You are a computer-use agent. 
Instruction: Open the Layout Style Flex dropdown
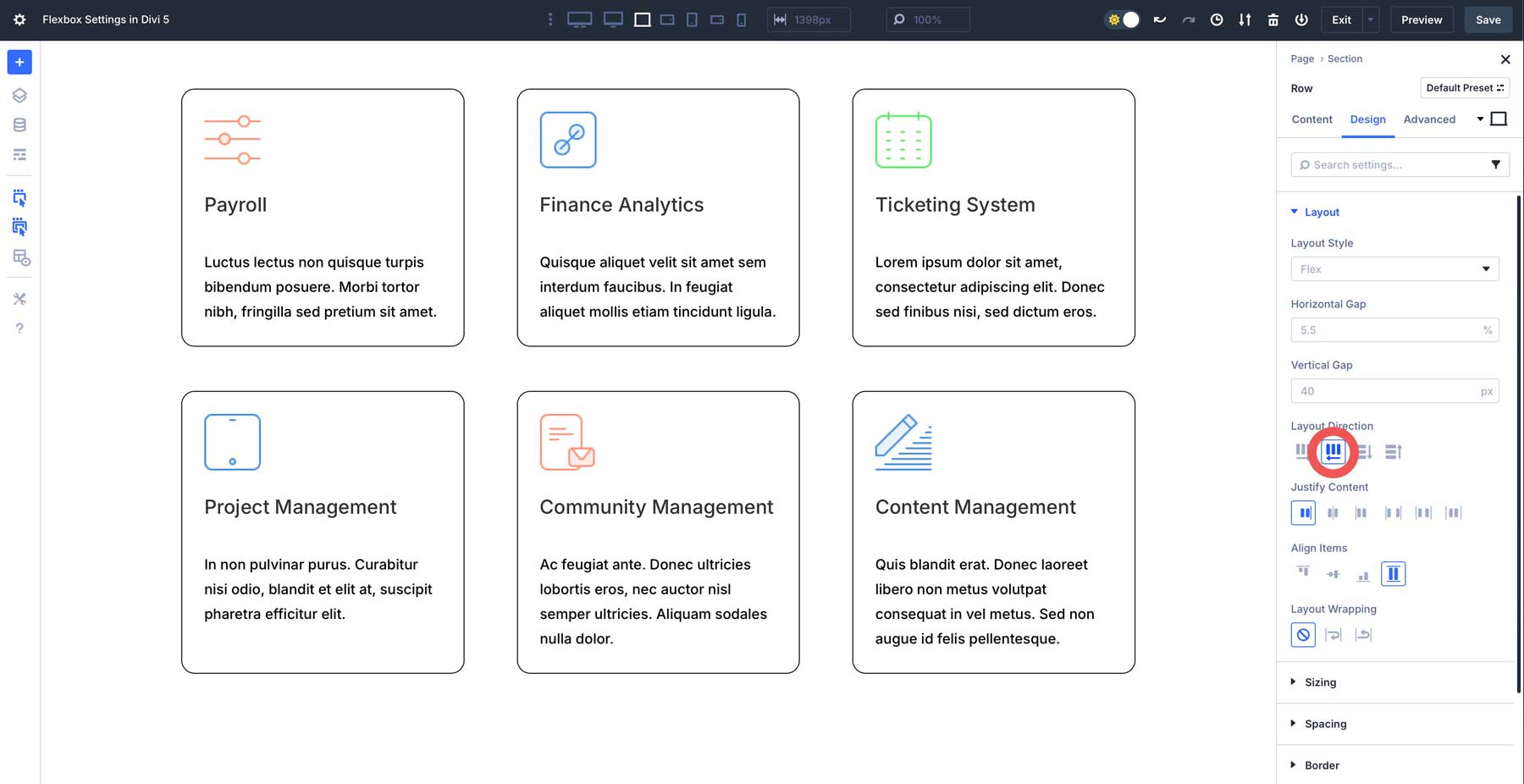point(1394,269)
